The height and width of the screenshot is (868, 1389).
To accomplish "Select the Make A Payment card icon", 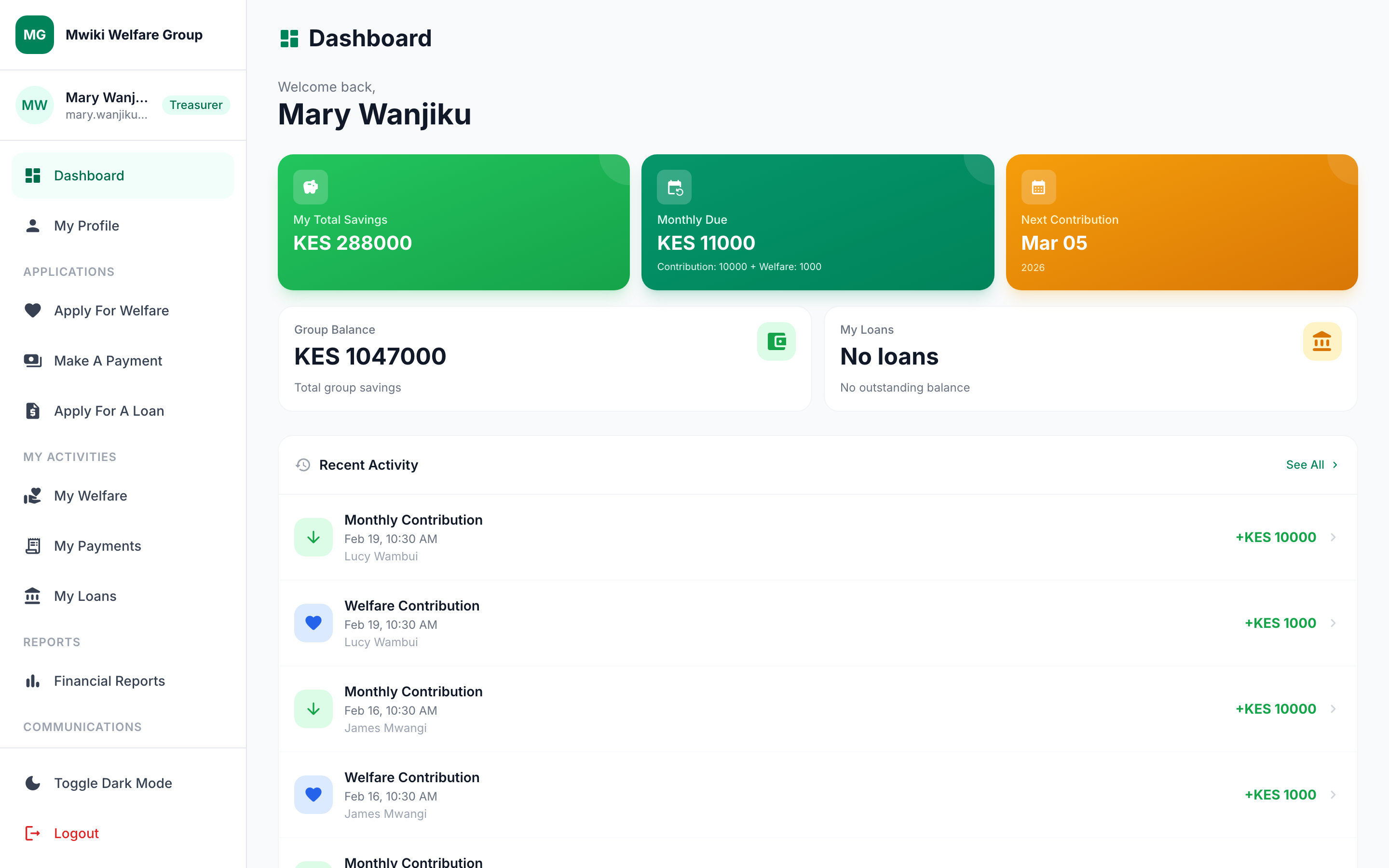I will (33, 361).
